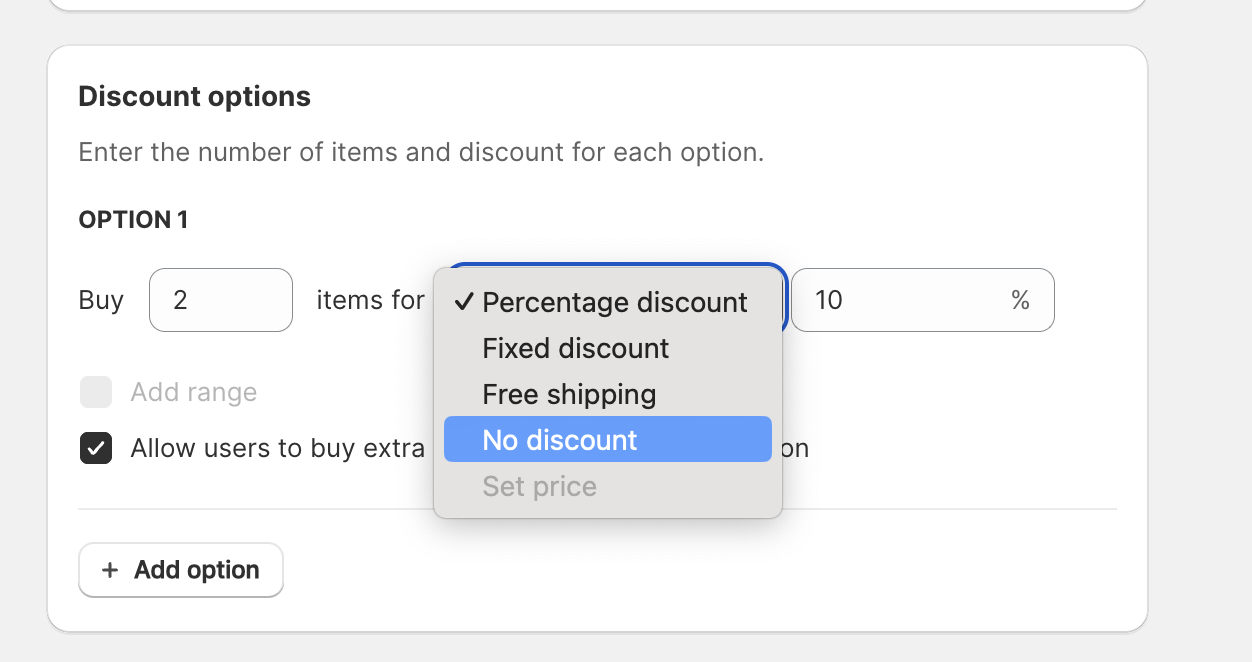Click the greyed-out Set price option
Viewport: 1252px width, 662px height.
pos(539,486)
